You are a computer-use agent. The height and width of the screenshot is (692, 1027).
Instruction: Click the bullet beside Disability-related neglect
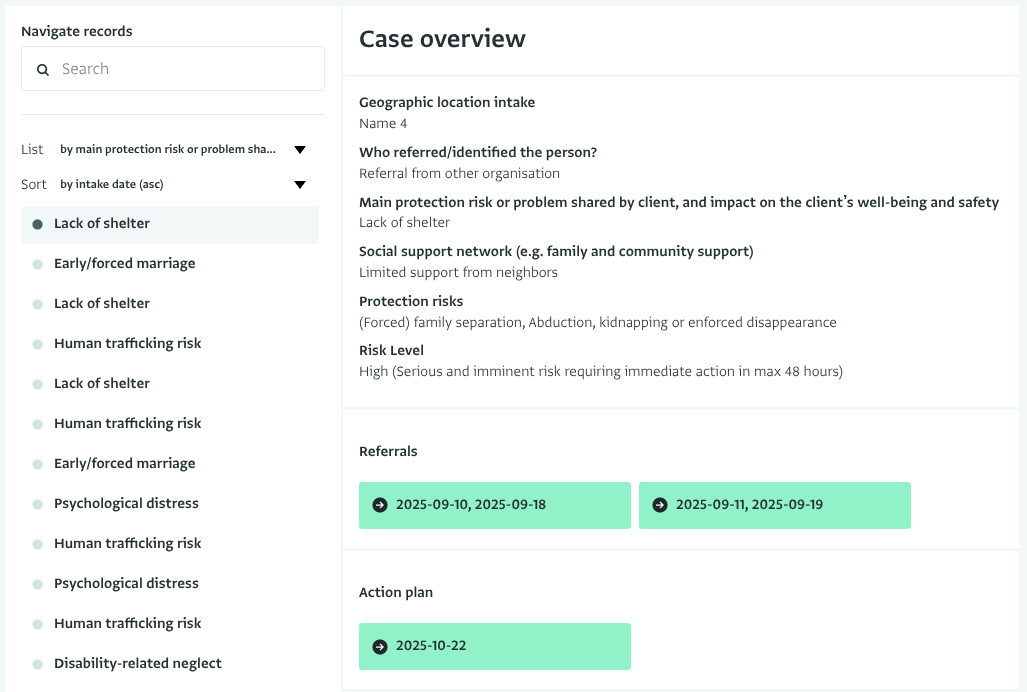(37, 664)
